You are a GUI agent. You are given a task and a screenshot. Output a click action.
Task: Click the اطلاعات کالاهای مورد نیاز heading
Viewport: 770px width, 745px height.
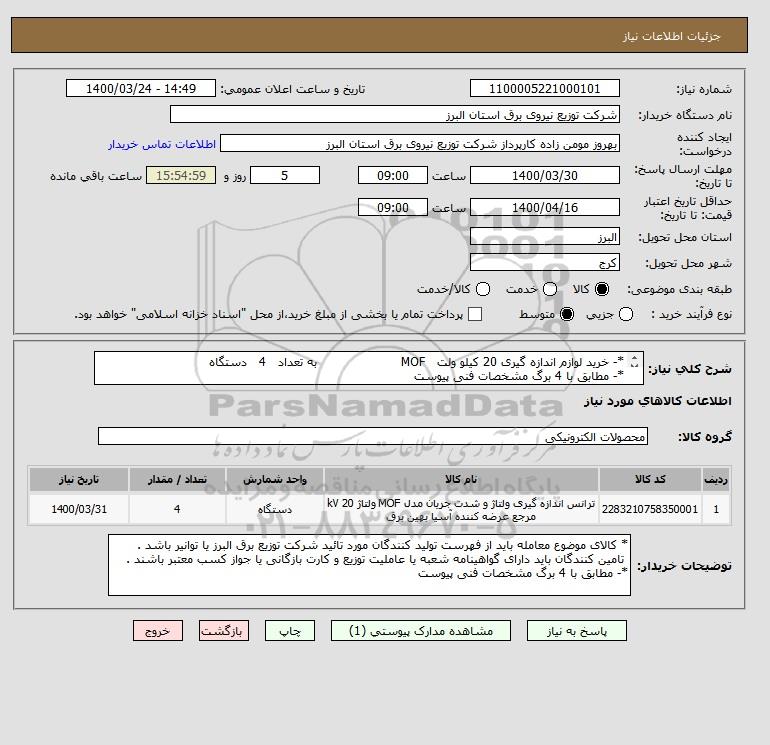[x=658, y=401]
